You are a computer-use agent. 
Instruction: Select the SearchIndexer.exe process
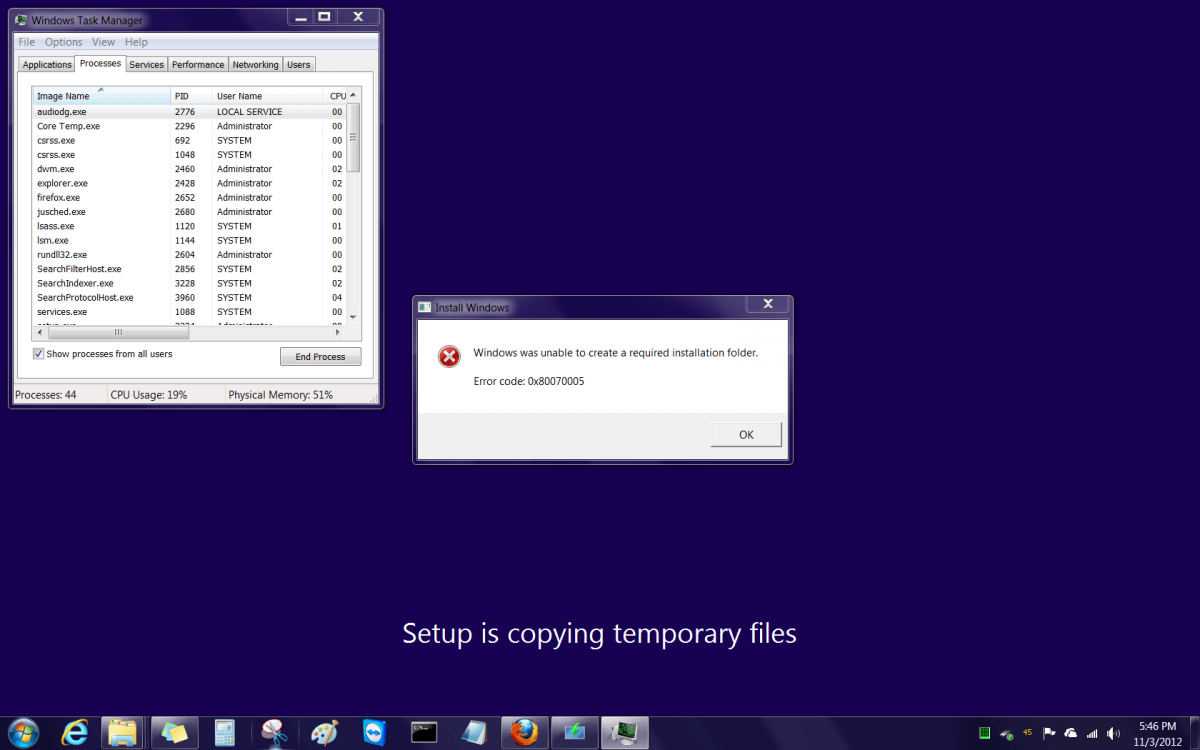(190, 283)
